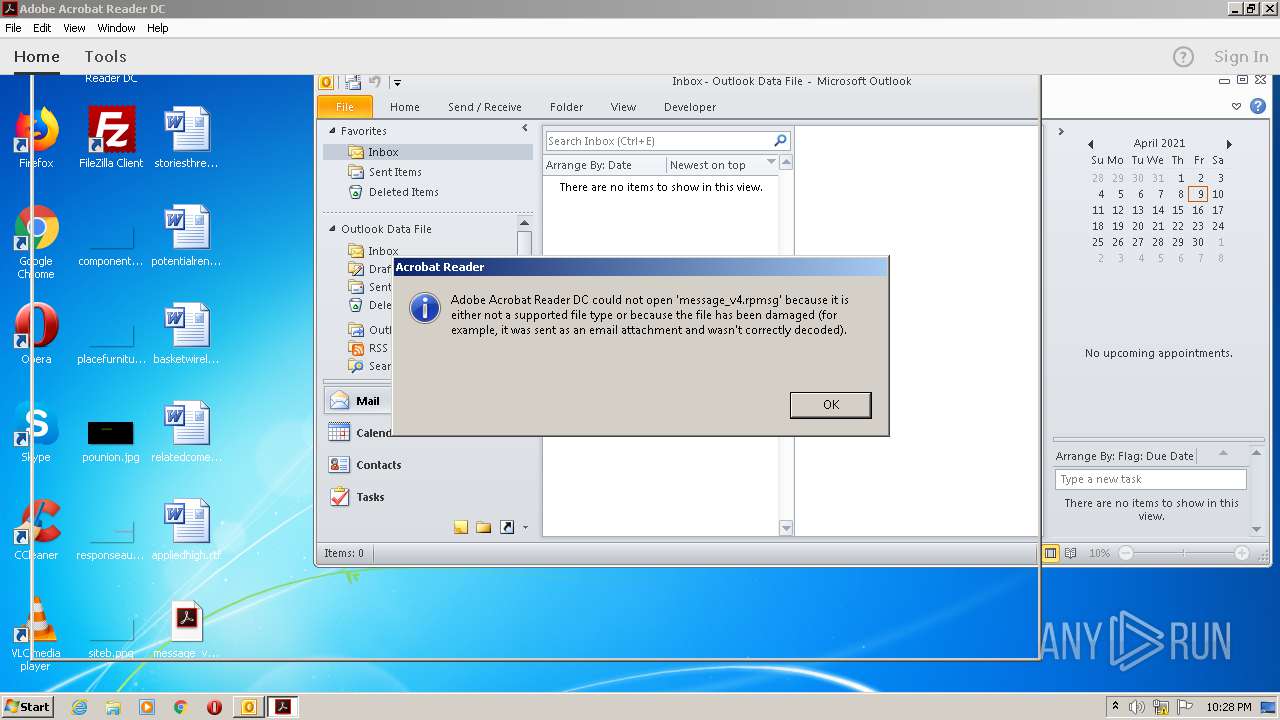
Task: Open the File menu in Acrobat Reader
Action: (13, 28)
